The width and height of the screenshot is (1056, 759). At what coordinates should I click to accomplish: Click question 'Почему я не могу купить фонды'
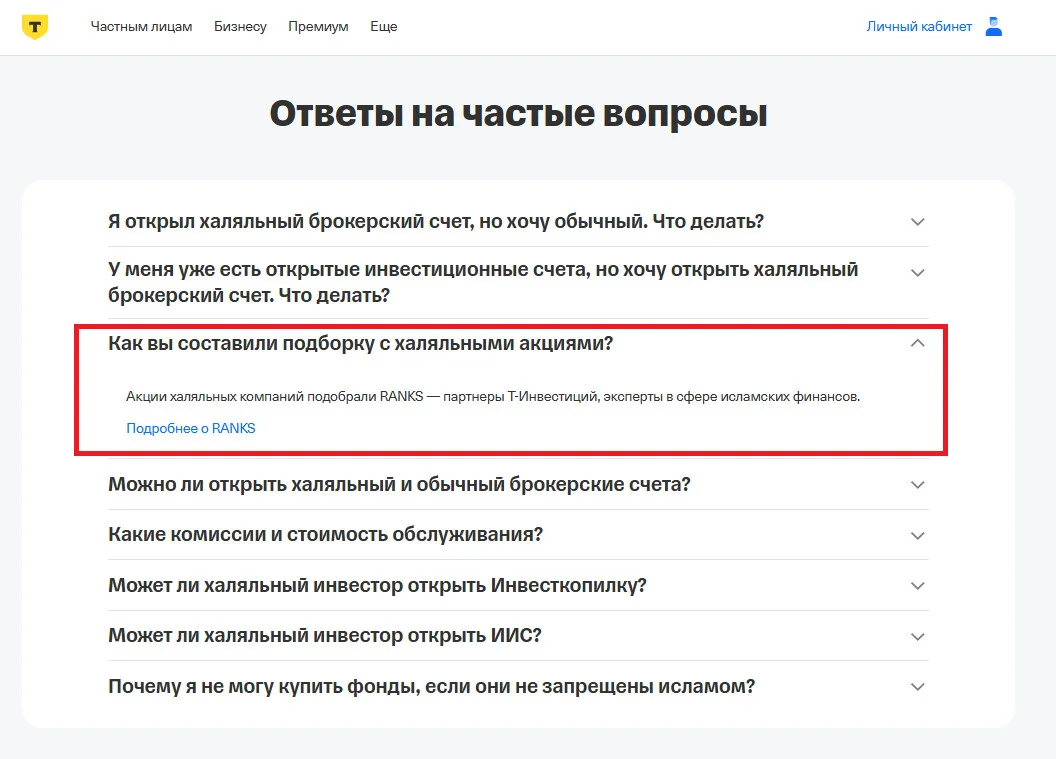pos(432,686)
